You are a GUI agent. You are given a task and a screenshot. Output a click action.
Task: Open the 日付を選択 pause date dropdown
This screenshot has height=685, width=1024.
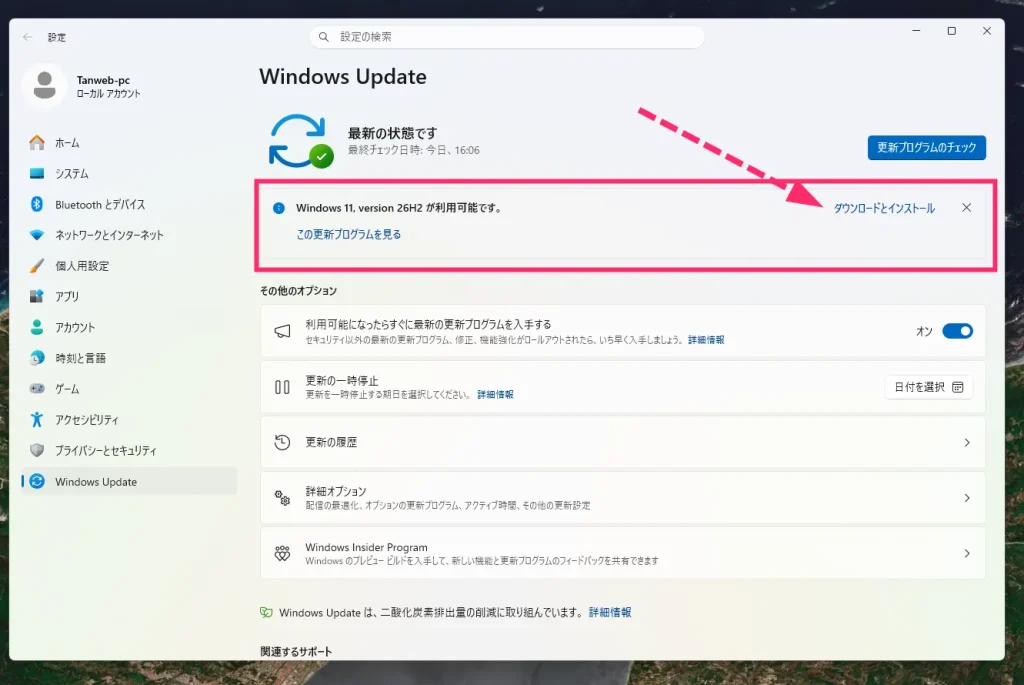(x=928, y=387)
